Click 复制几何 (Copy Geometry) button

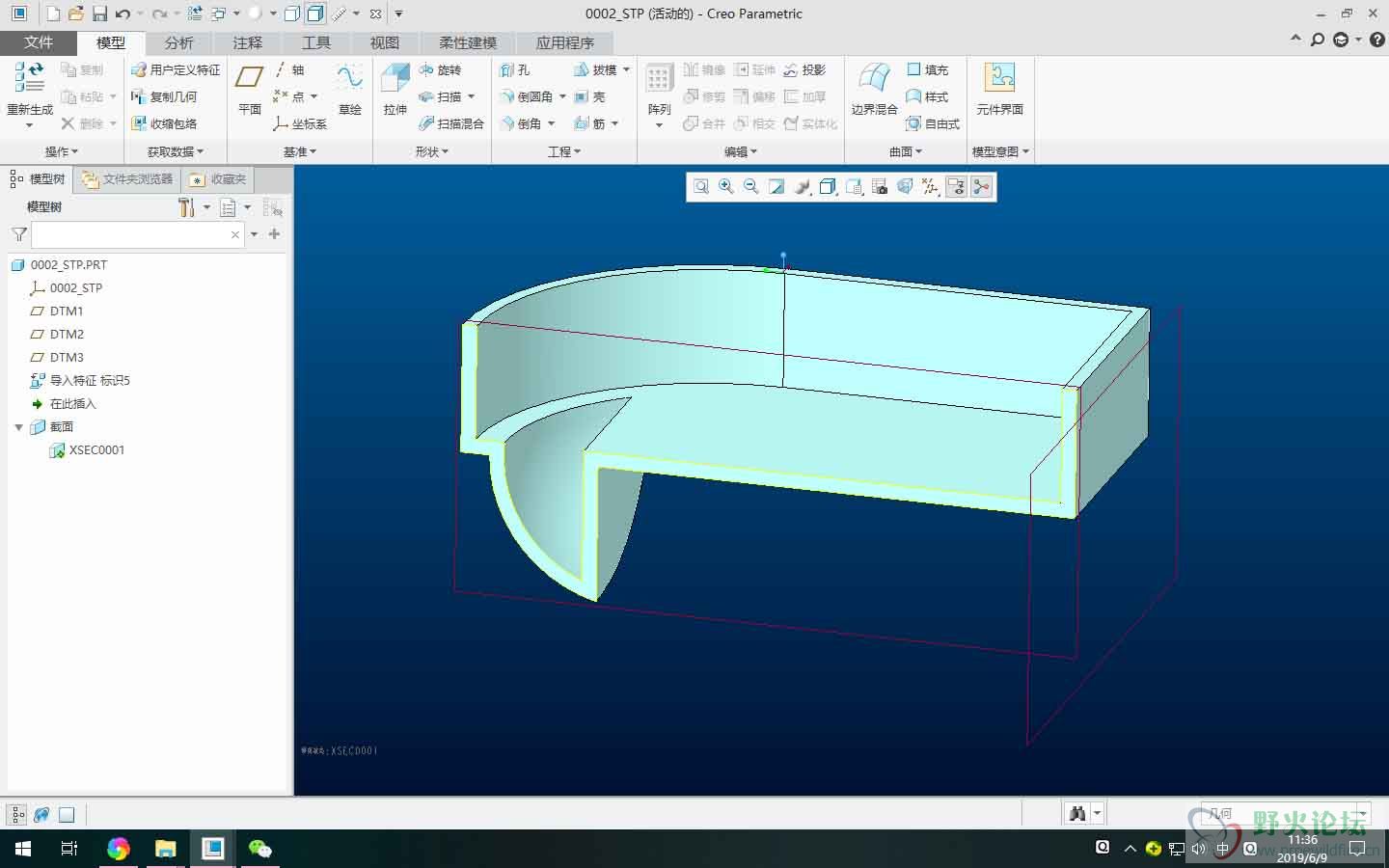point(164,96)
